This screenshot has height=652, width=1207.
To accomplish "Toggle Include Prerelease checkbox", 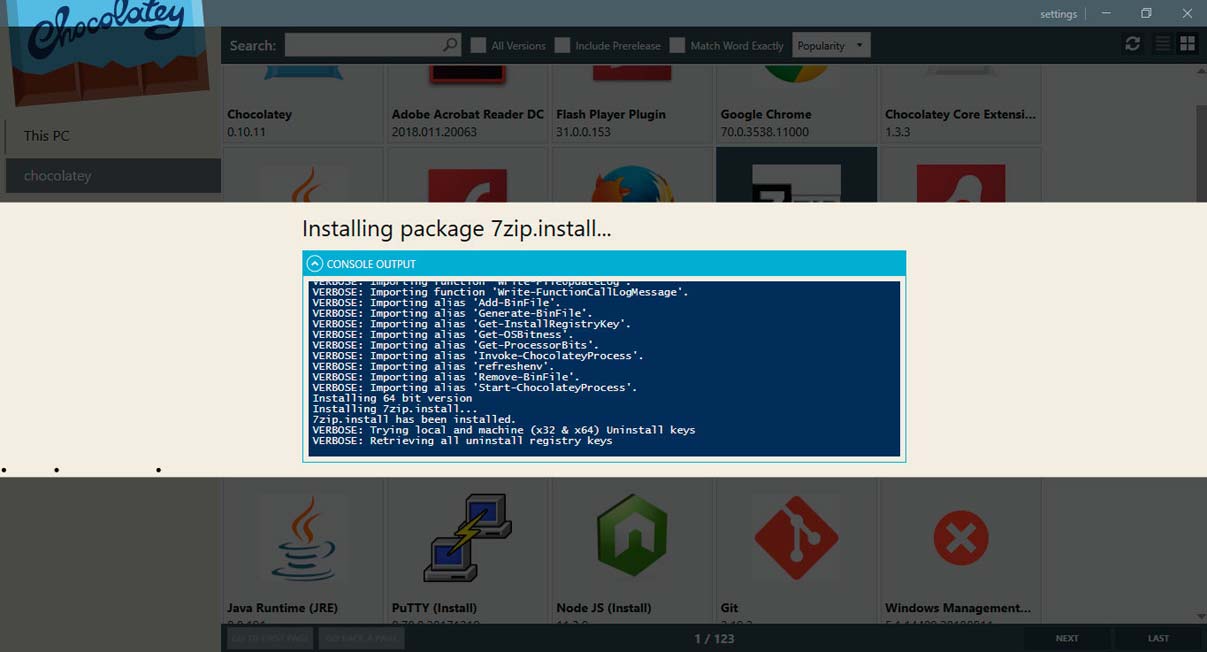I will (x=562, y=45).
